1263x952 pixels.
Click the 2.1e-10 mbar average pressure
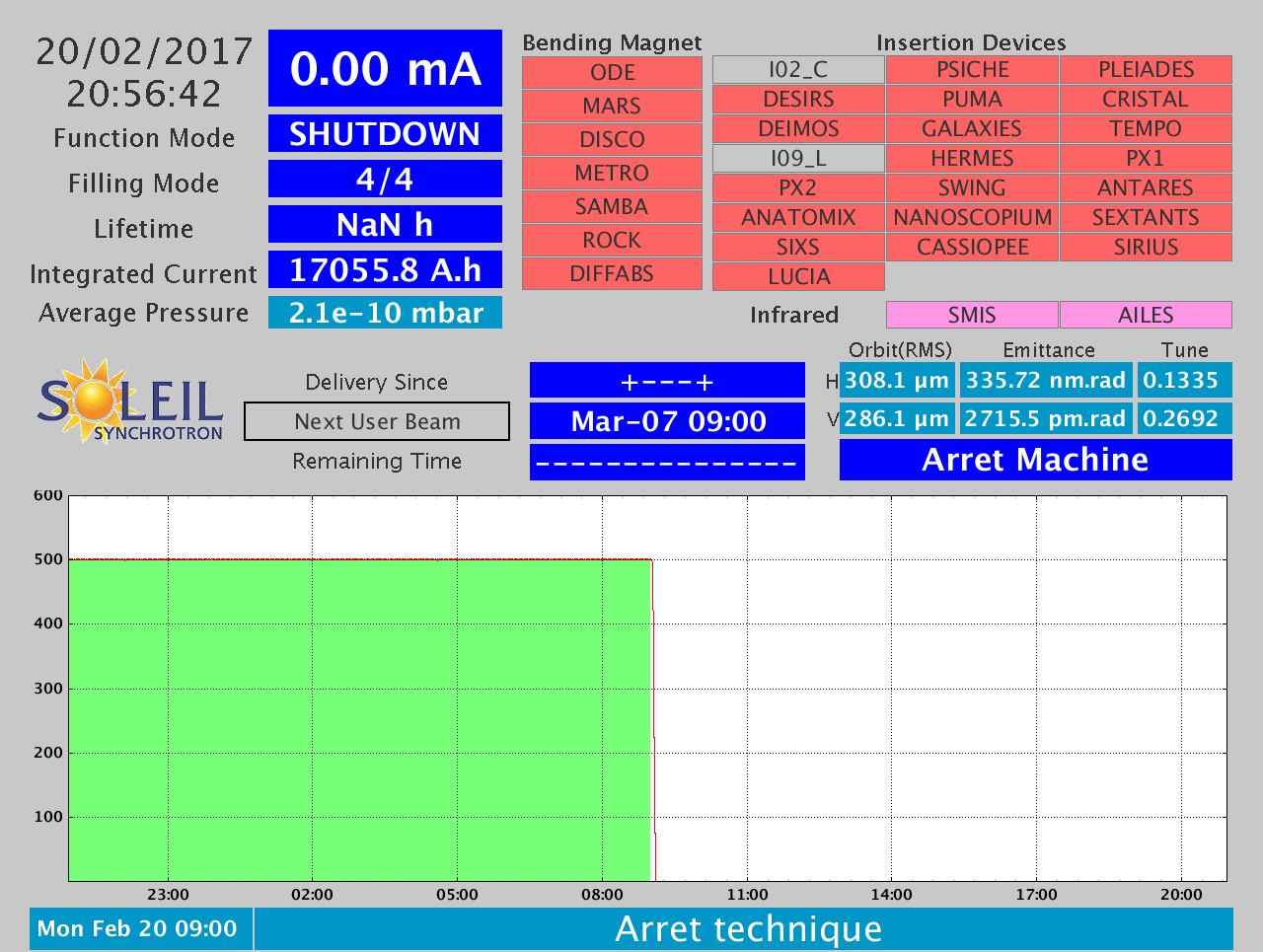point(385,313)
